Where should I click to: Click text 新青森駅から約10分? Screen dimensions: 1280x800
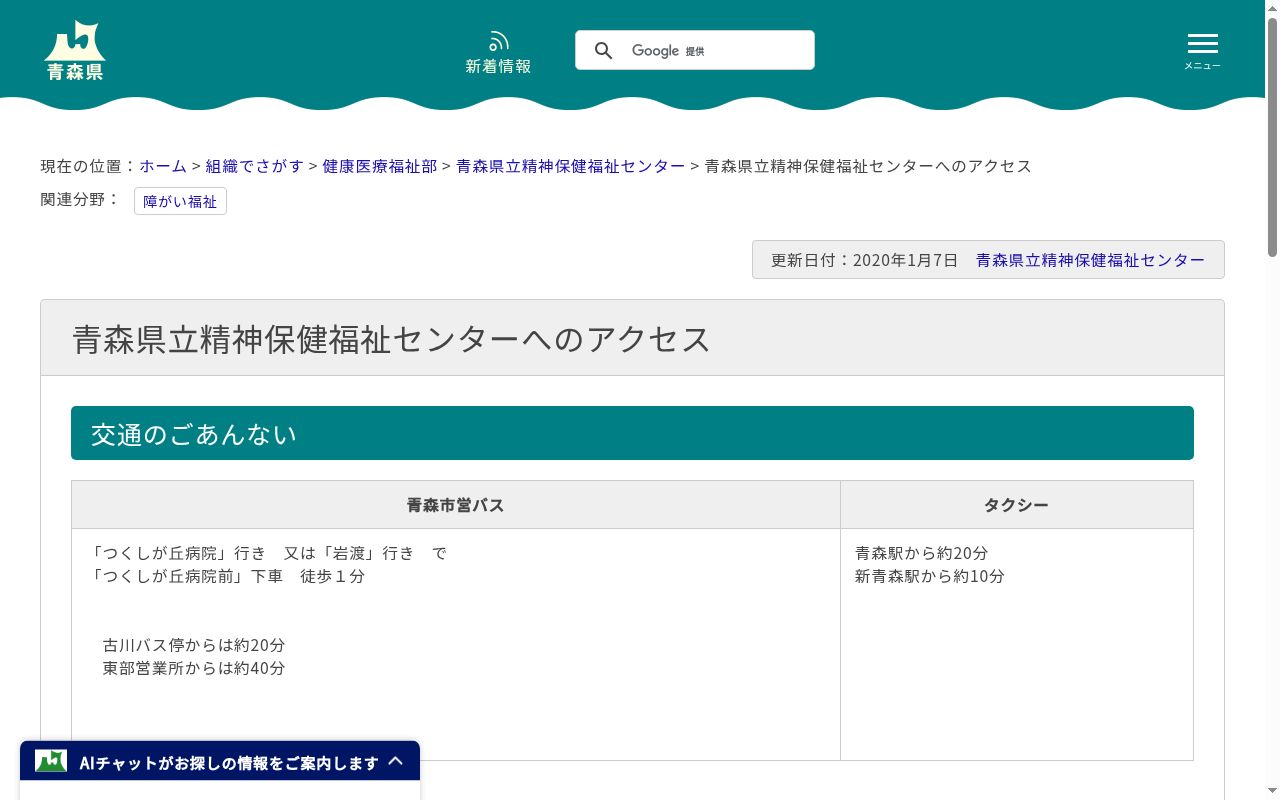pos(929,576)
